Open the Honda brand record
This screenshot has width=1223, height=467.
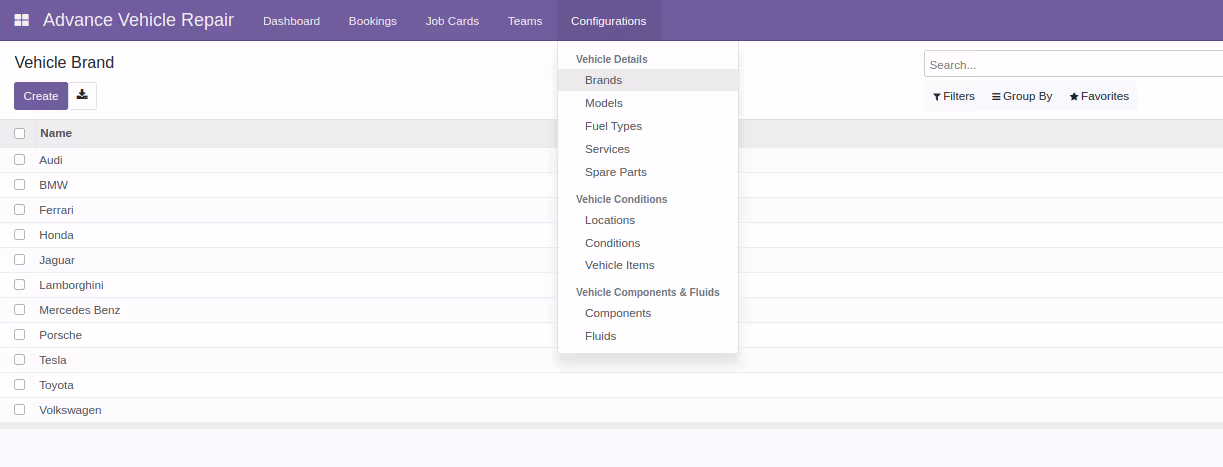(x=56, y=235)
